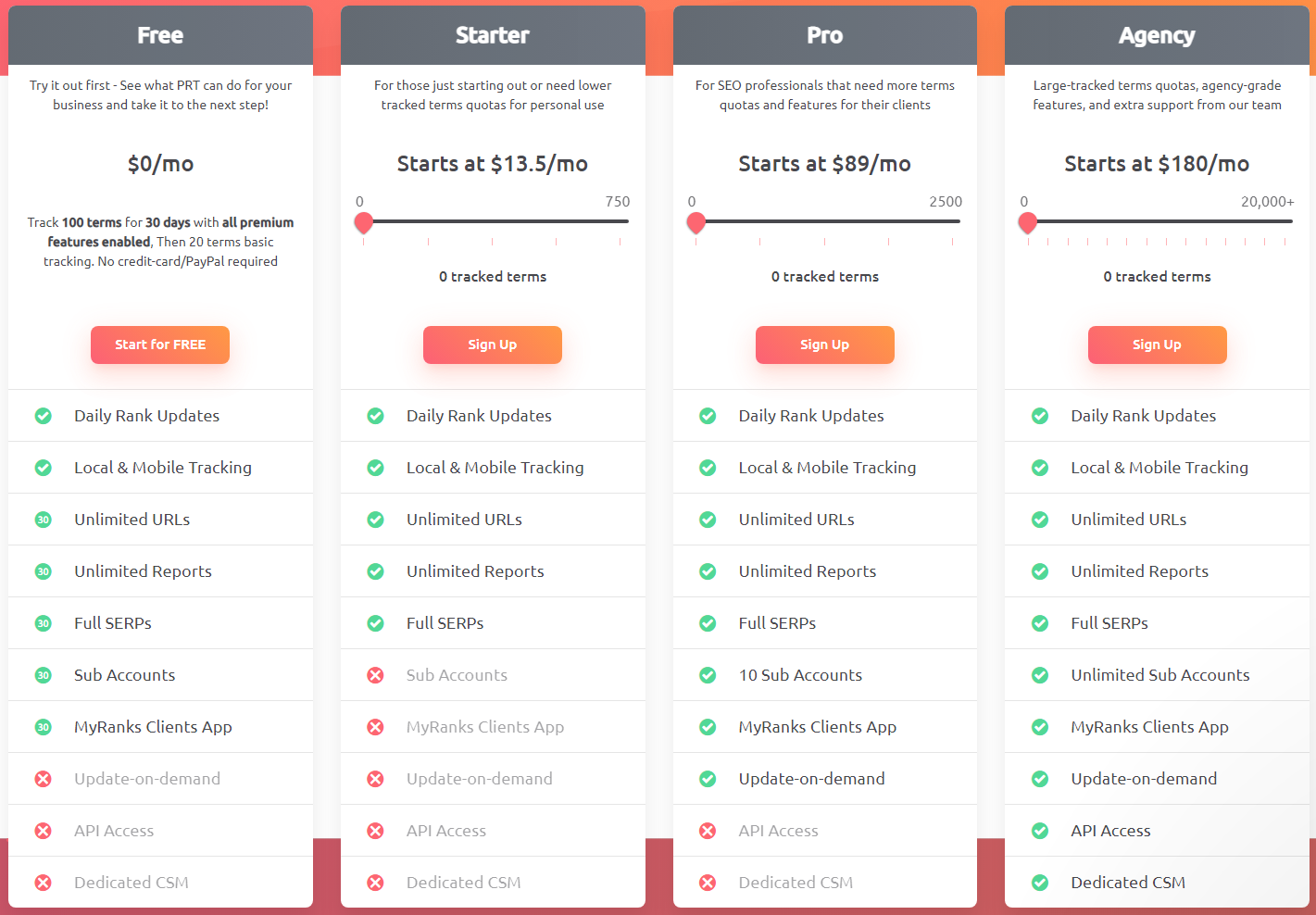Select the Agency plan header
The width and height of the screenshot is (1316, 915).
tap(1157, 35)
